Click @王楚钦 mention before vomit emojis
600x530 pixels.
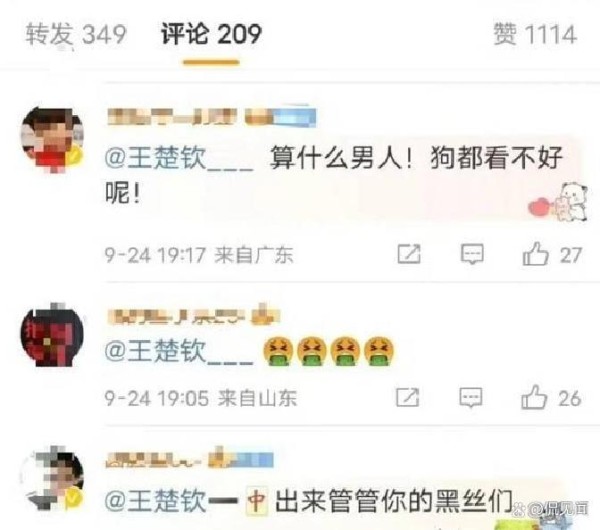click(179, 351)
